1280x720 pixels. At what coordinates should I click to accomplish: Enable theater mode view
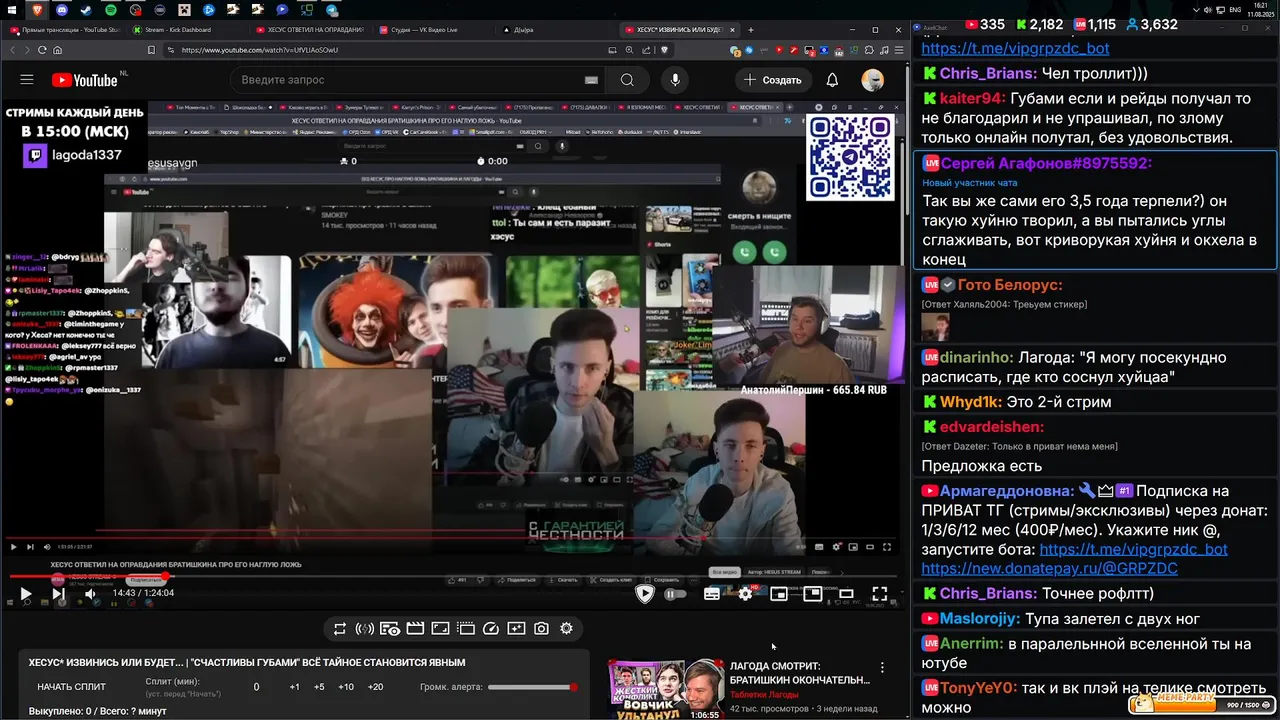coord(846,594)
